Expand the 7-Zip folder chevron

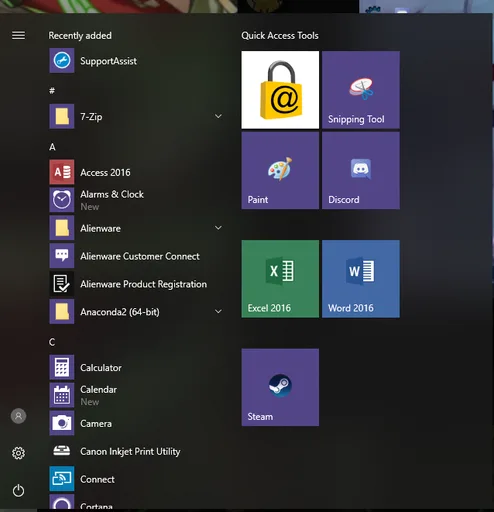218,116
